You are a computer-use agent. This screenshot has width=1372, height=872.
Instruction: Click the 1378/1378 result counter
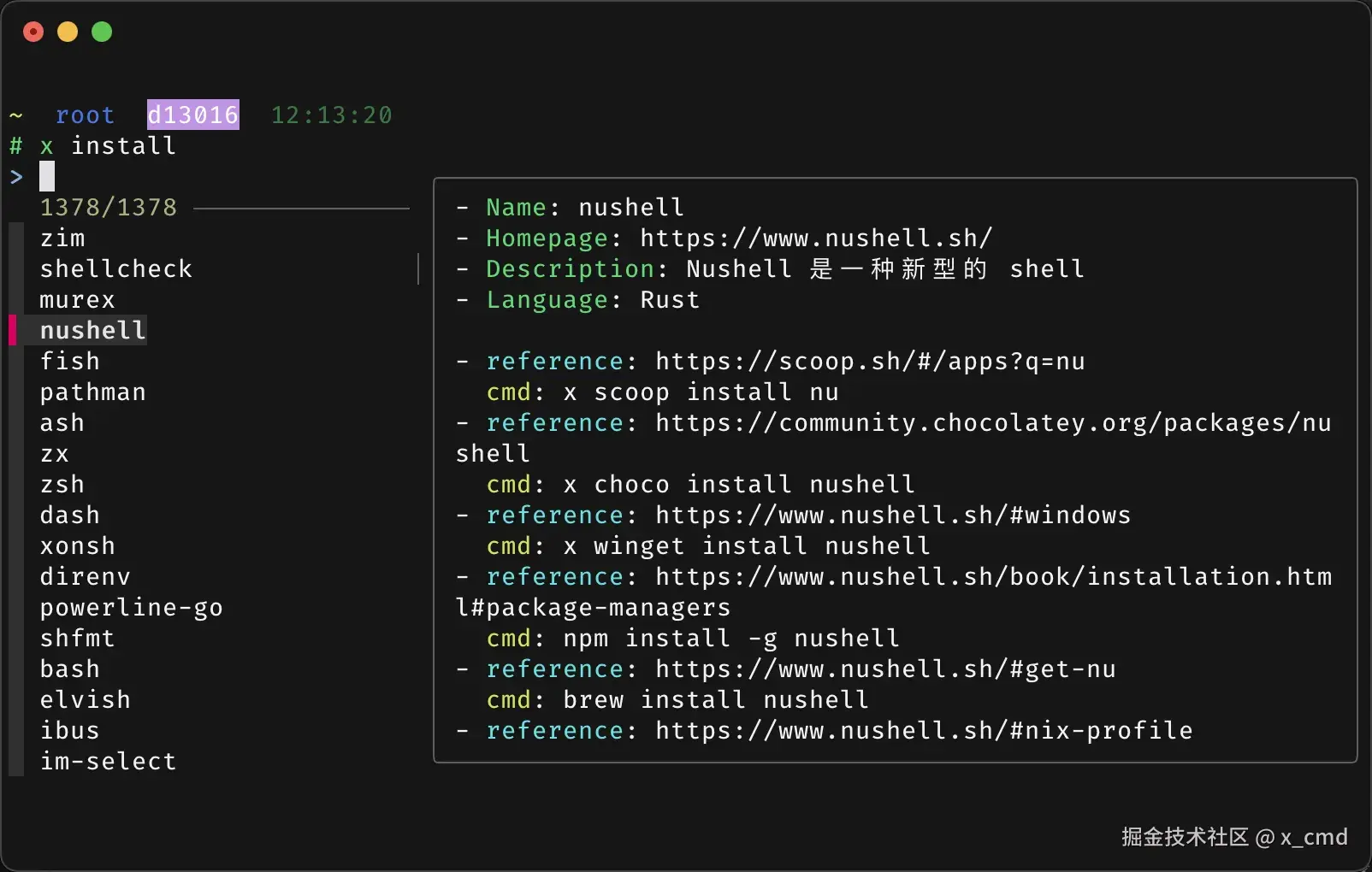[109, 207]
